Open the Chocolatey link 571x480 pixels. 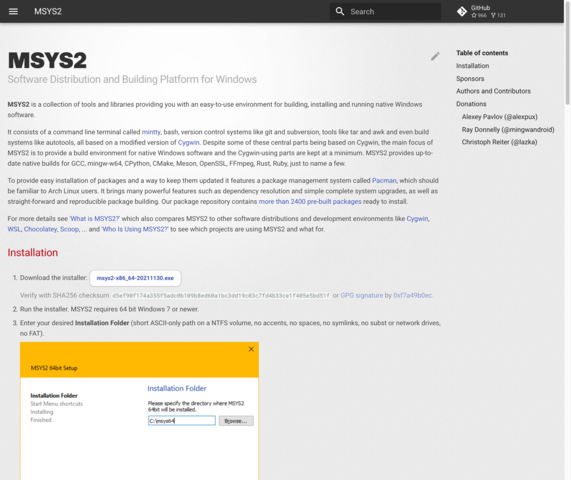(x=40, y=229)
